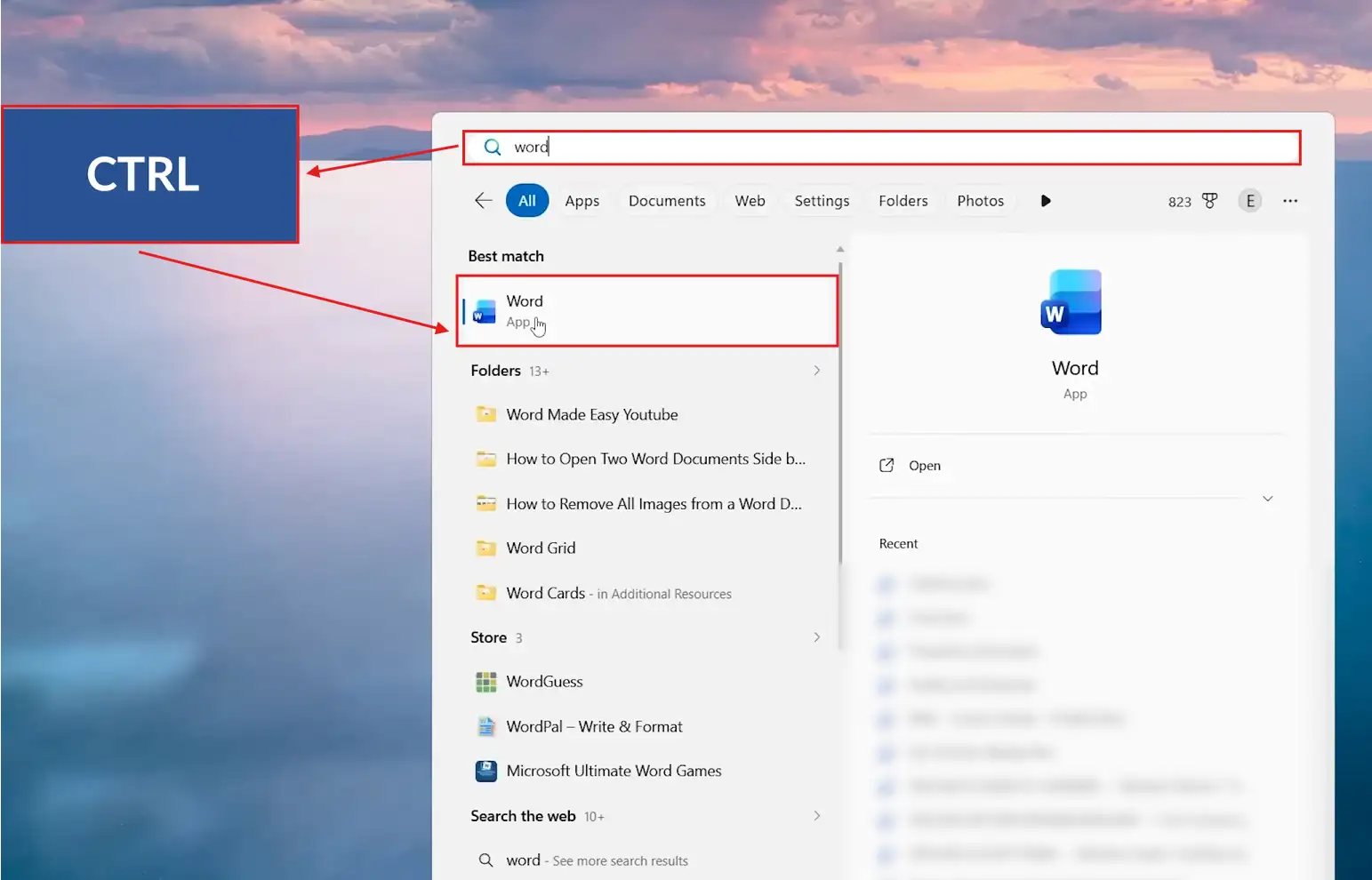1372x880 pixels.
Task: Click the 823 rewards points number
Action: 1179,202
